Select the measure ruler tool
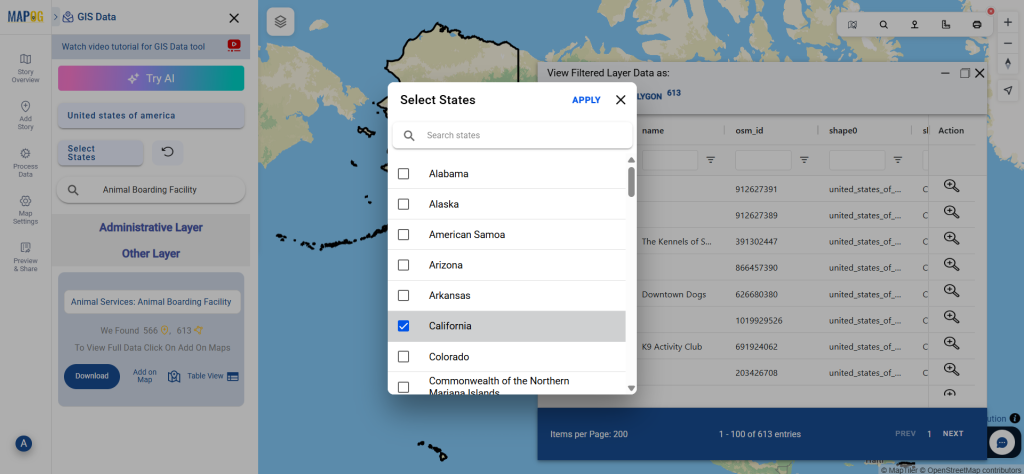 click(946, 24)
